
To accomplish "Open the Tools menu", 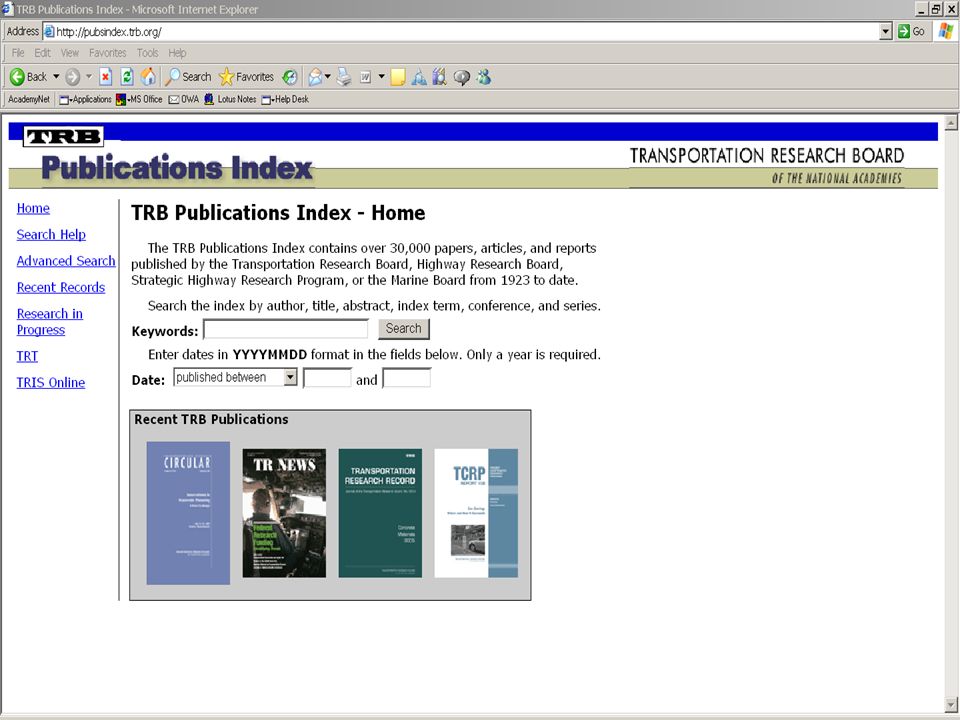I will (x=148, y=53).
